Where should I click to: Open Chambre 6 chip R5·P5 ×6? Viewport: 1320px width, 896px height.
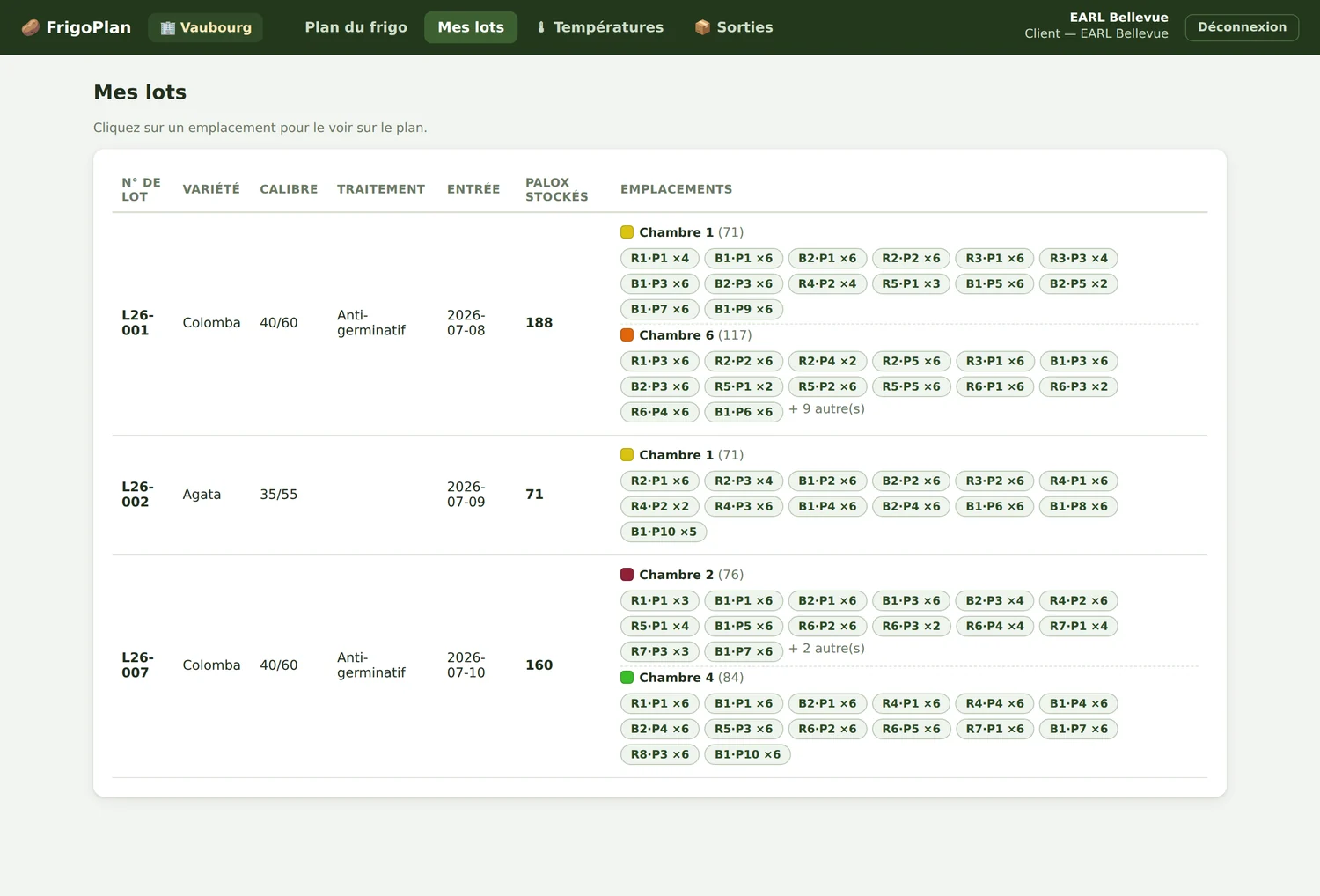tap(911, 386)
